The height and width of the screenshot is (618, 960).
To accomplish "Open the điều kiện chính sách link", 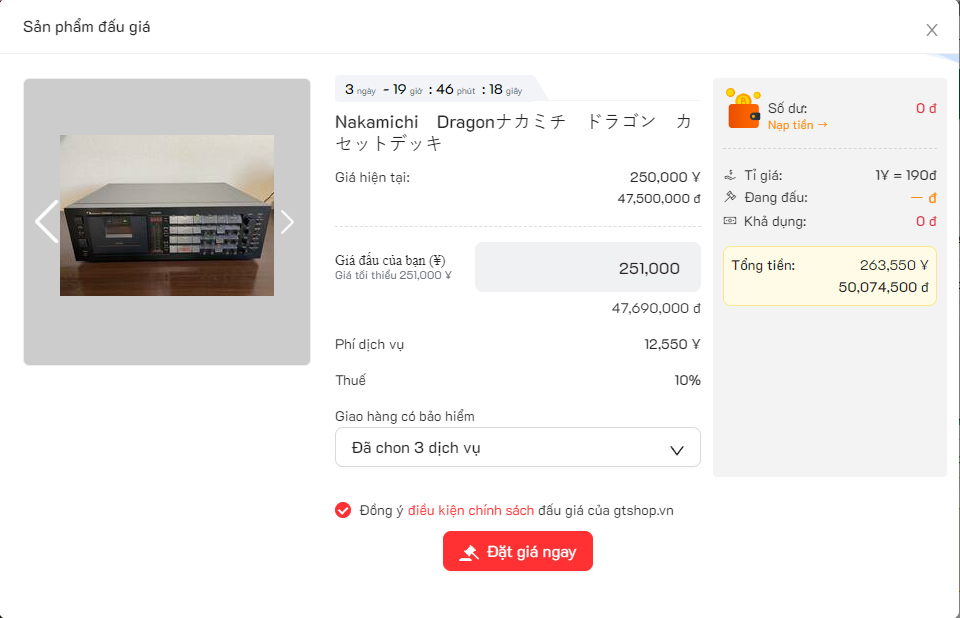I will pos(471,510).
